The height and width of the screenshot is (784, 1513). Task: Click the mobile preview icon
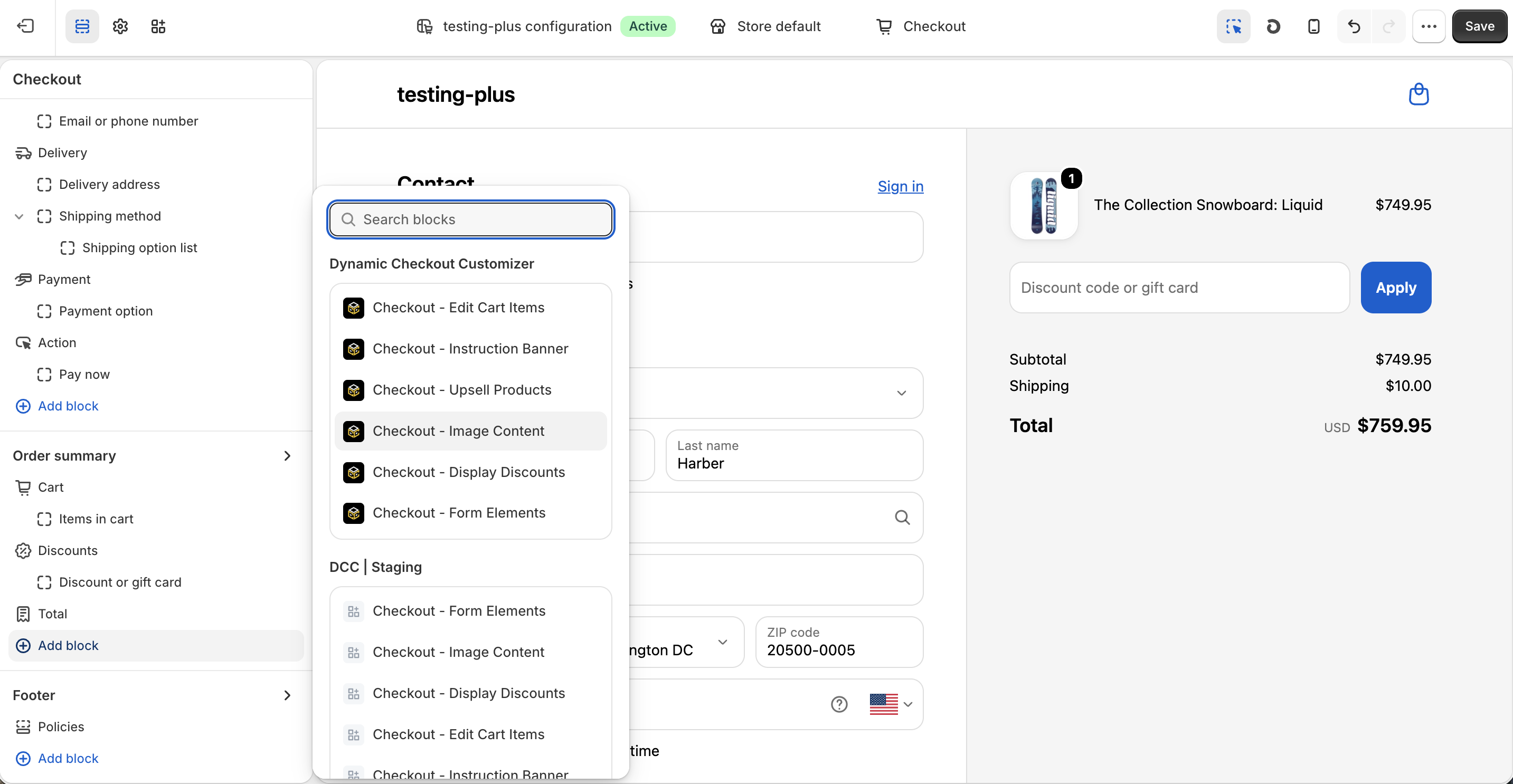(1314, 26)
